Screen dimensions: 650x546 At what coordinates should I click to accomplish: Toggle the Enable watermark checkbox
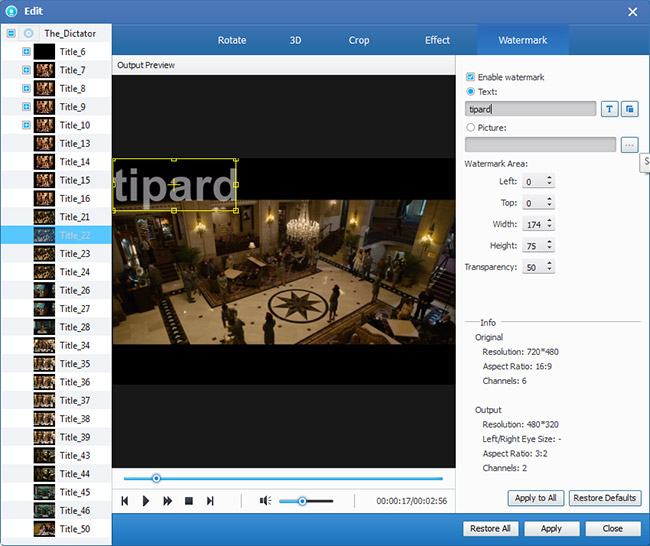click(470, 77)
